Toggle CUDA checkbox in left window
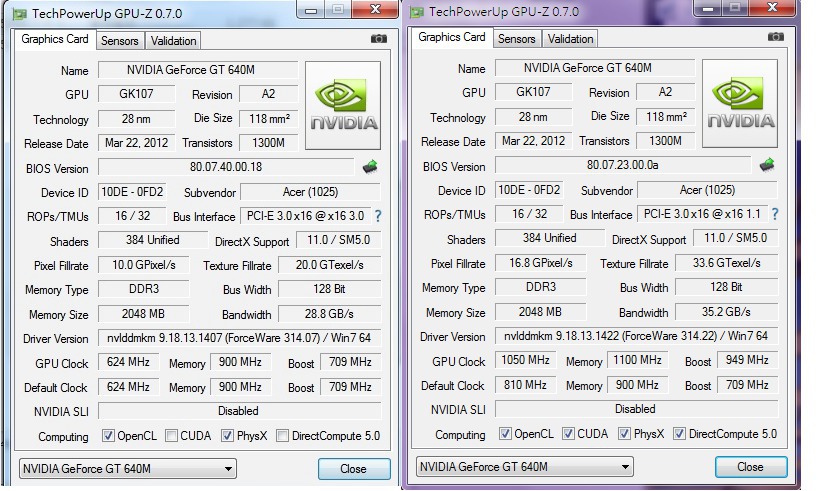 (x=171, y=436)
